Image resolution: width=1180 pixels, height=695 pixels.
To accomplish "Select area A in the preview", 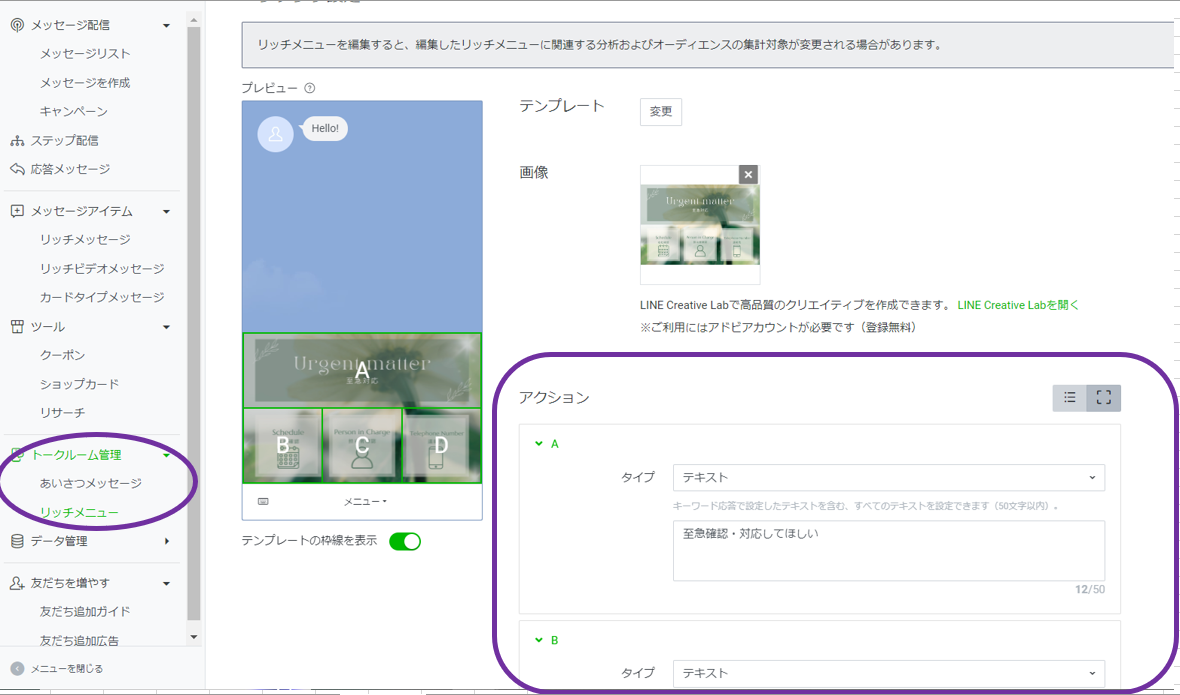I will tap(362, 370).
